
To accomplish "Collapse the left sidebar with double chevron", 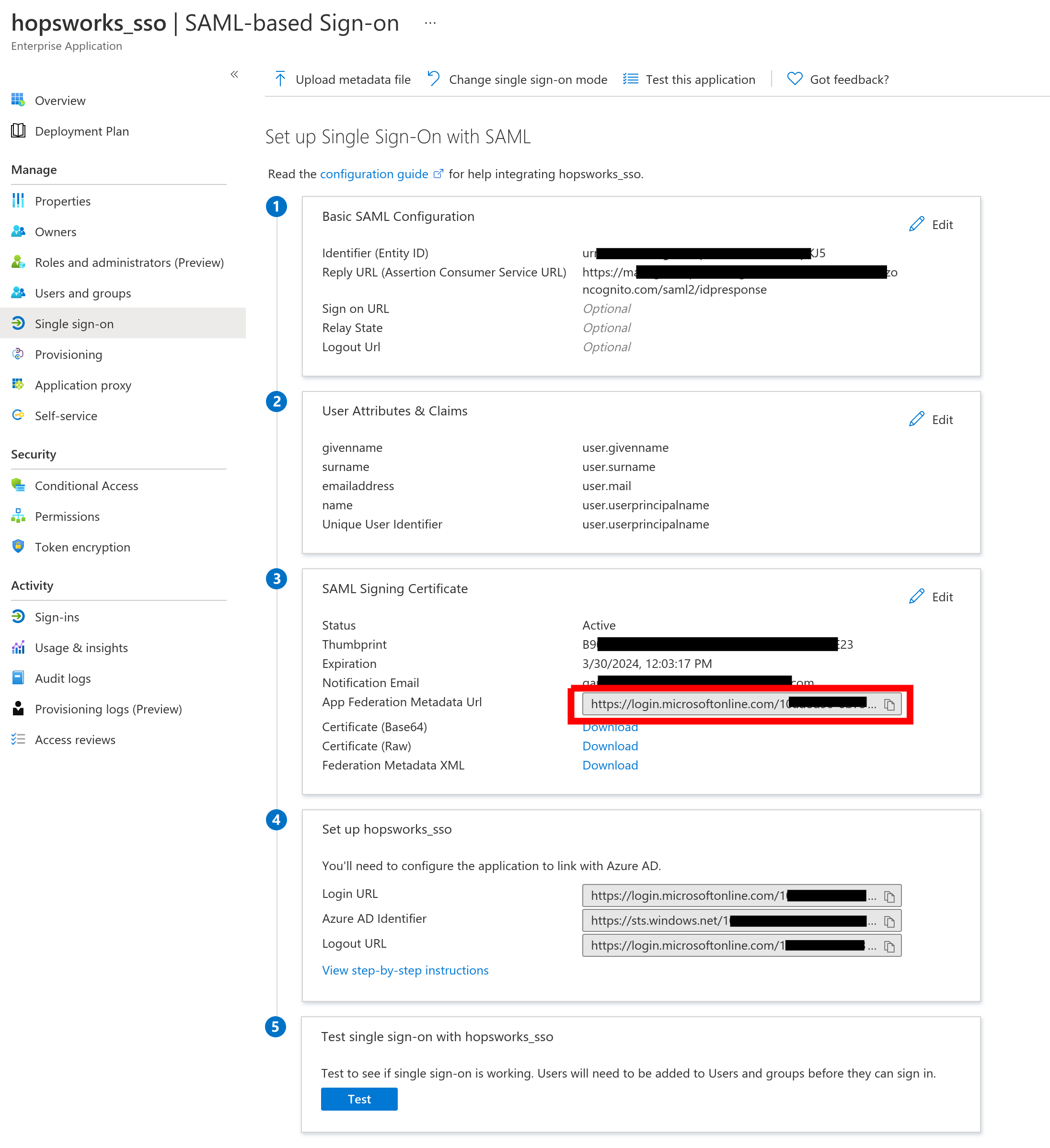I will [x=234, y=75].
